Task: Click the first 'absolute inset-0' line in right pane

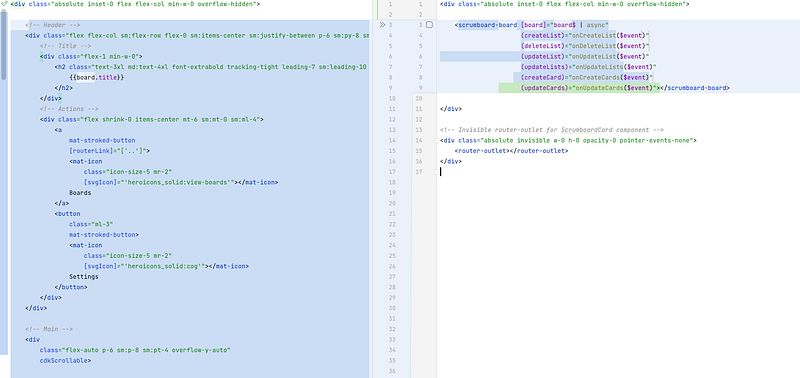Action: 564,4
